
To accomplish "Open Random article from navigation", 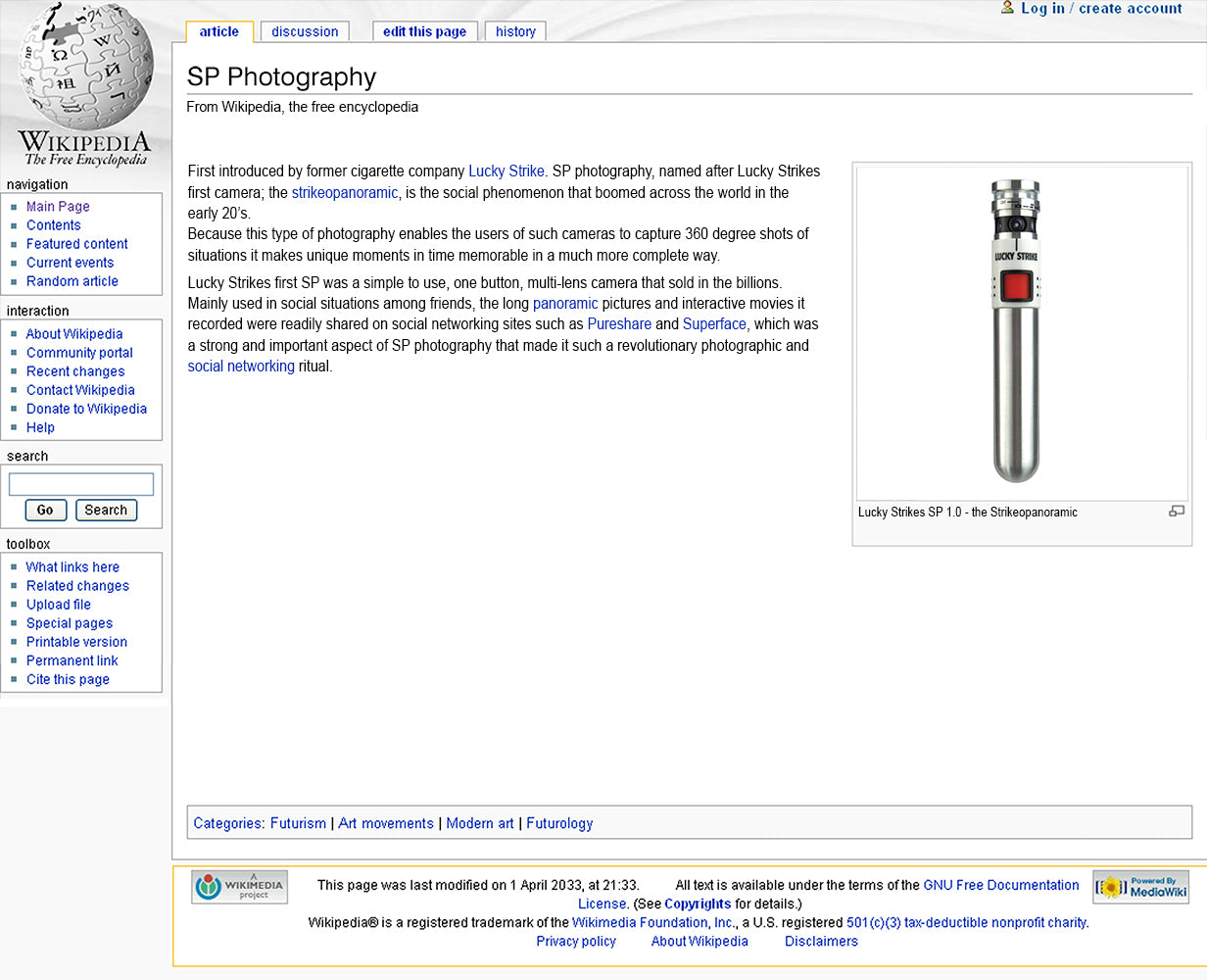I will click(72, 281).
